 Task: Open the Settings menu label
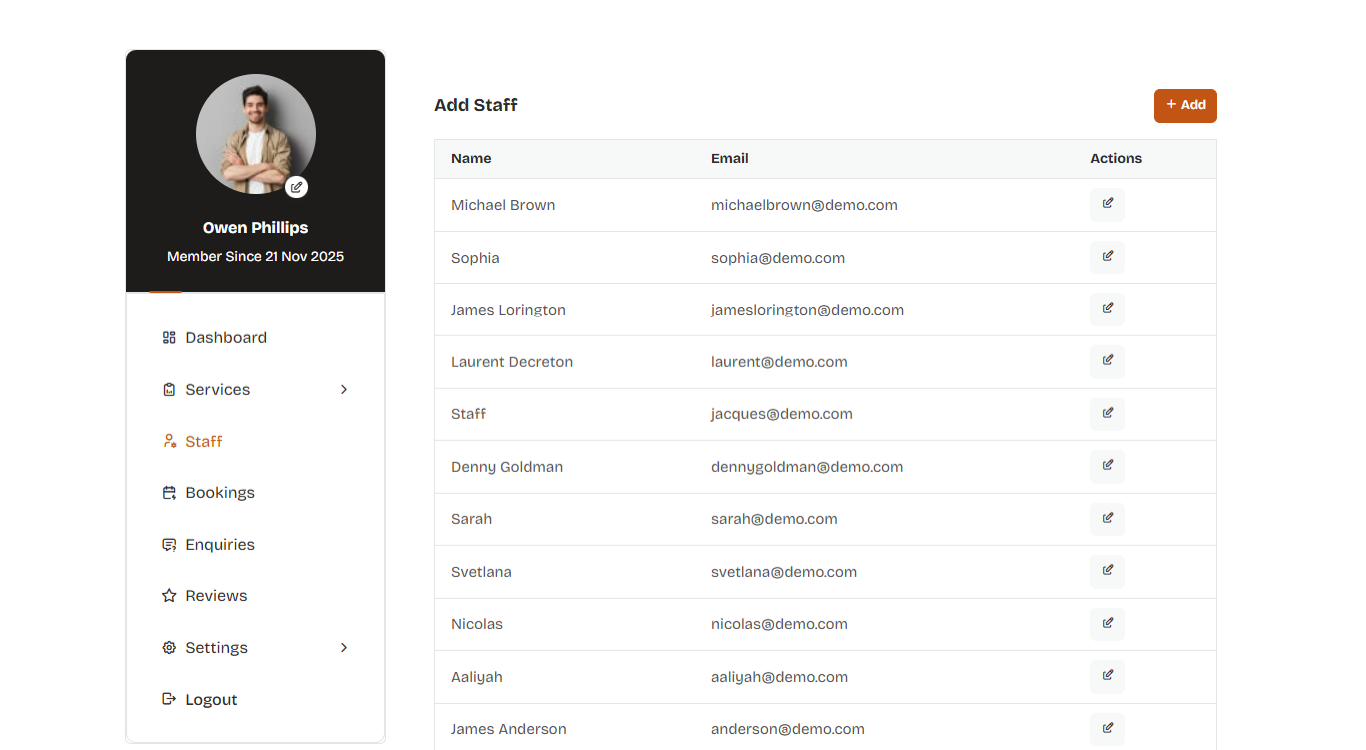point(216,648)
